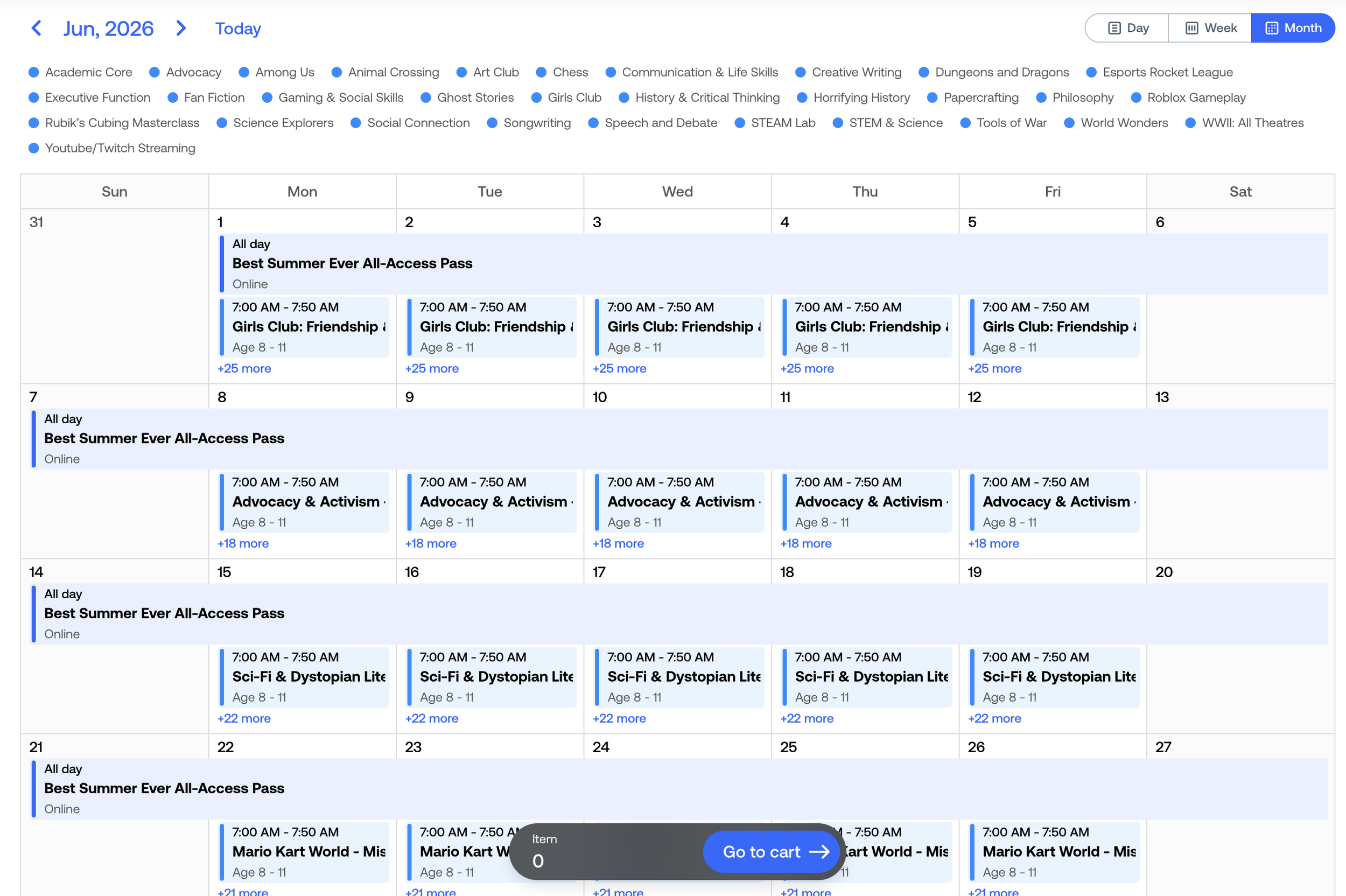Switch to Day view
The height and width of the screenshot is (896, 1346).
coord(1127,28)
